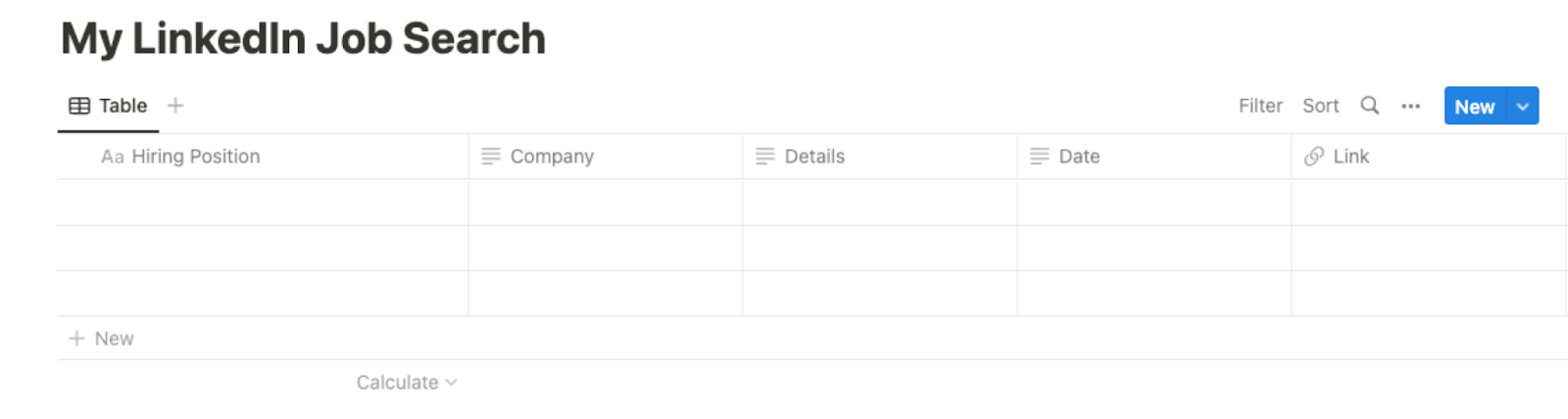Screen dimensions: 1568x419
Task: Open the three-dot more options menu
Action: [x=1410, y=106]
